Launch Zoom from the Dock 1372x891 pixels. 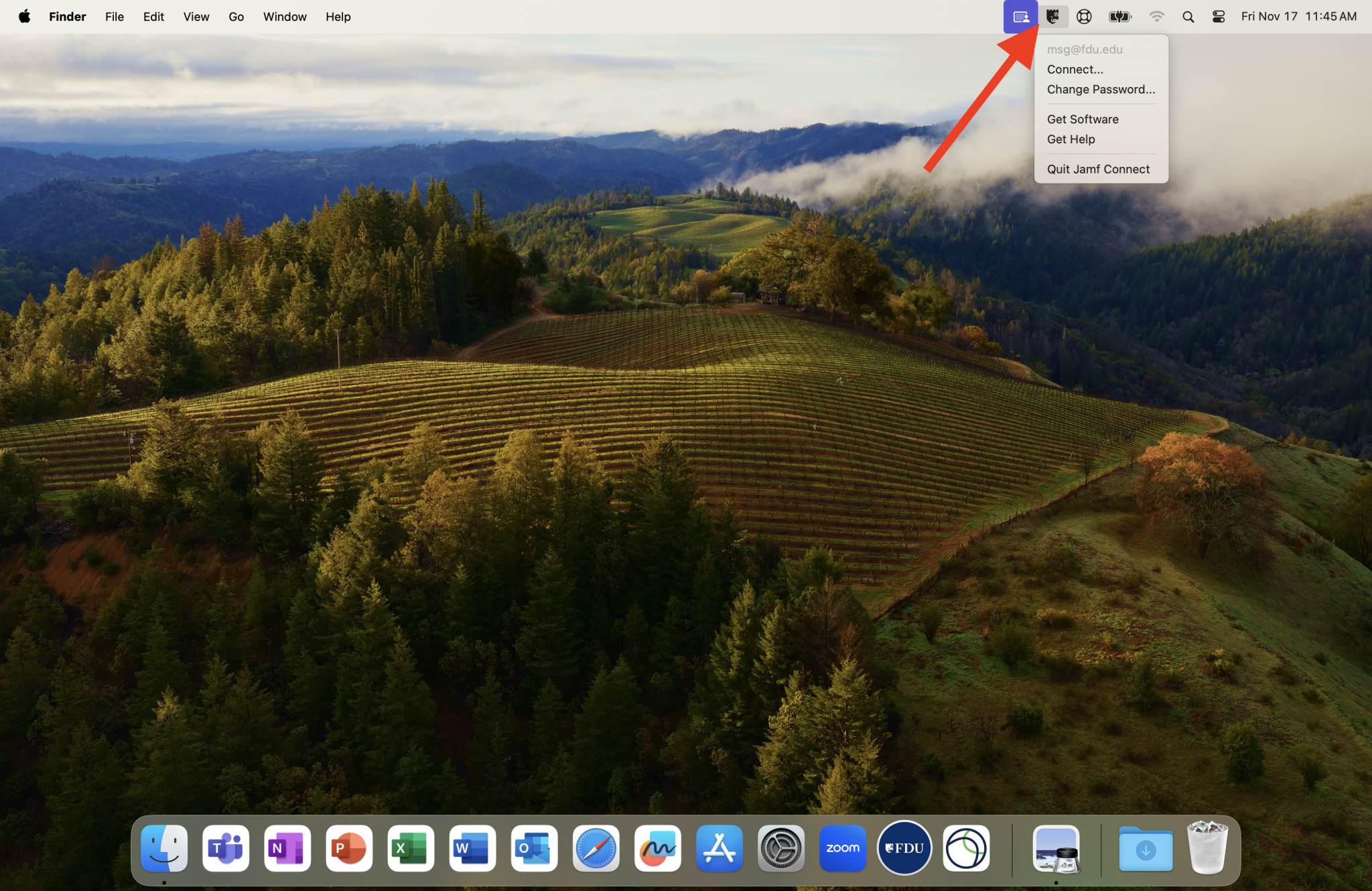click(842, 848)
